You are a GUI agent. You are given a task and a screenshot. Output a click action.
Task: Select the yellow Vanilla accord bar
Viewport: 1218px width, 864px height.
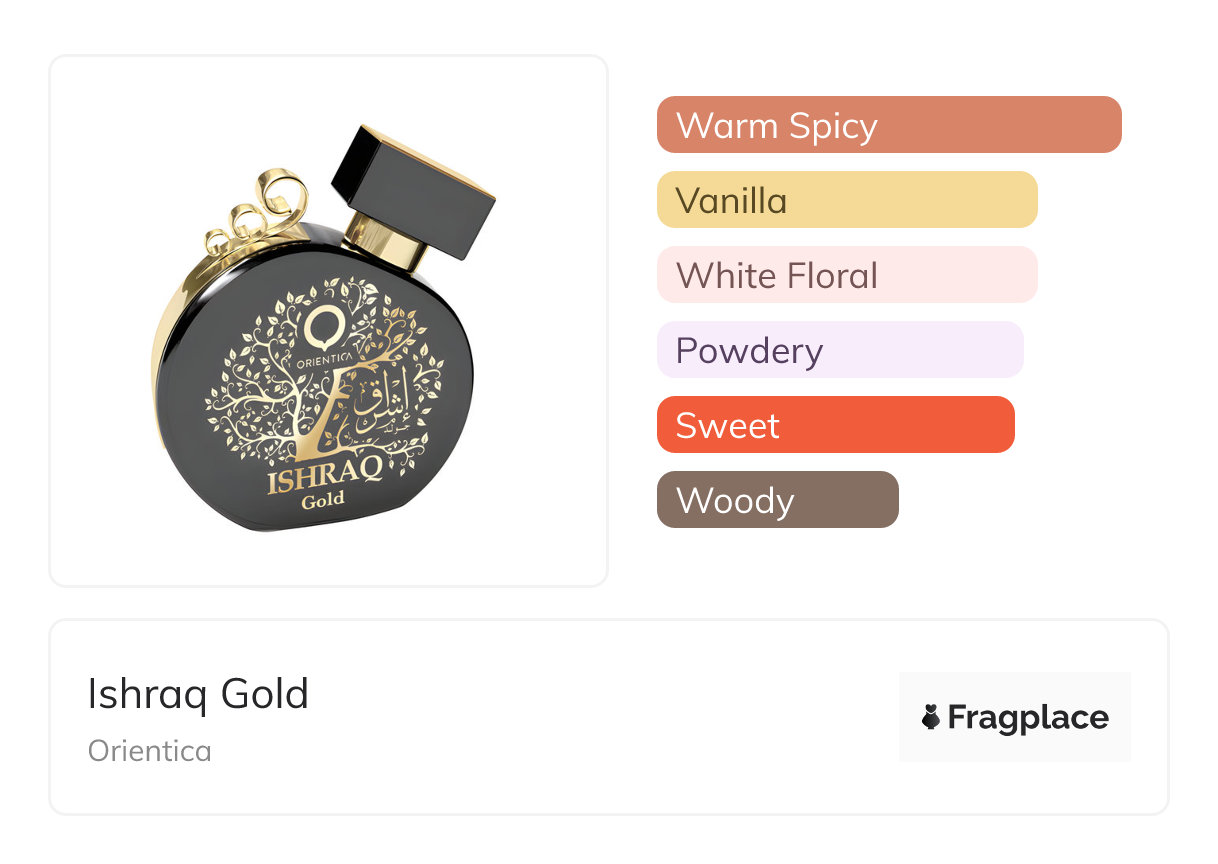pyautogui.click(x=846, y=200)
